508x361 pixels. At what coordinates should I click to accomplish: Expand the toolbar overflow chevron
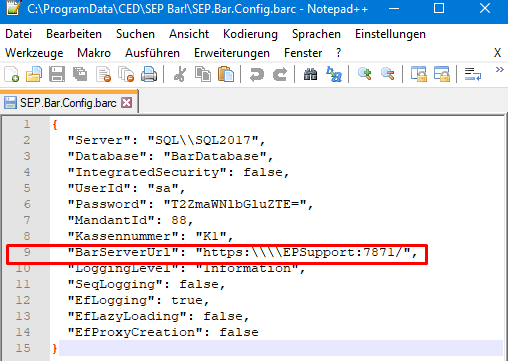coord(499,70)
